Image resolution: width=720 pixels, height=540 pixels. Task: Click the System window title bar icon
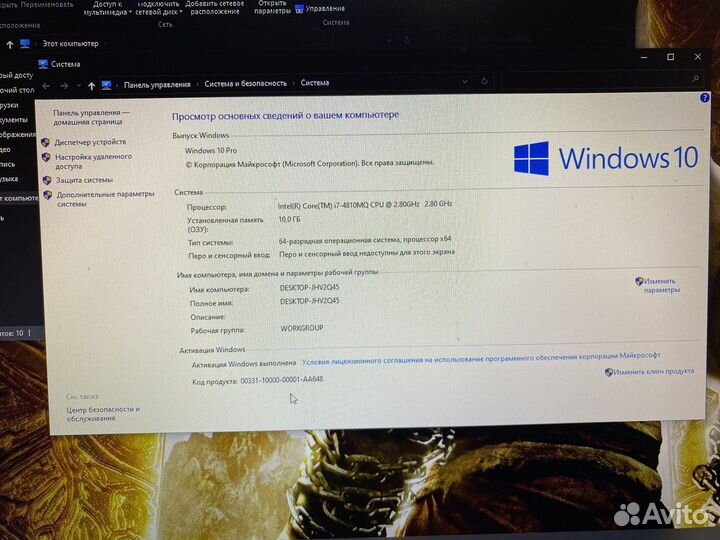click(x=43, y=64)
